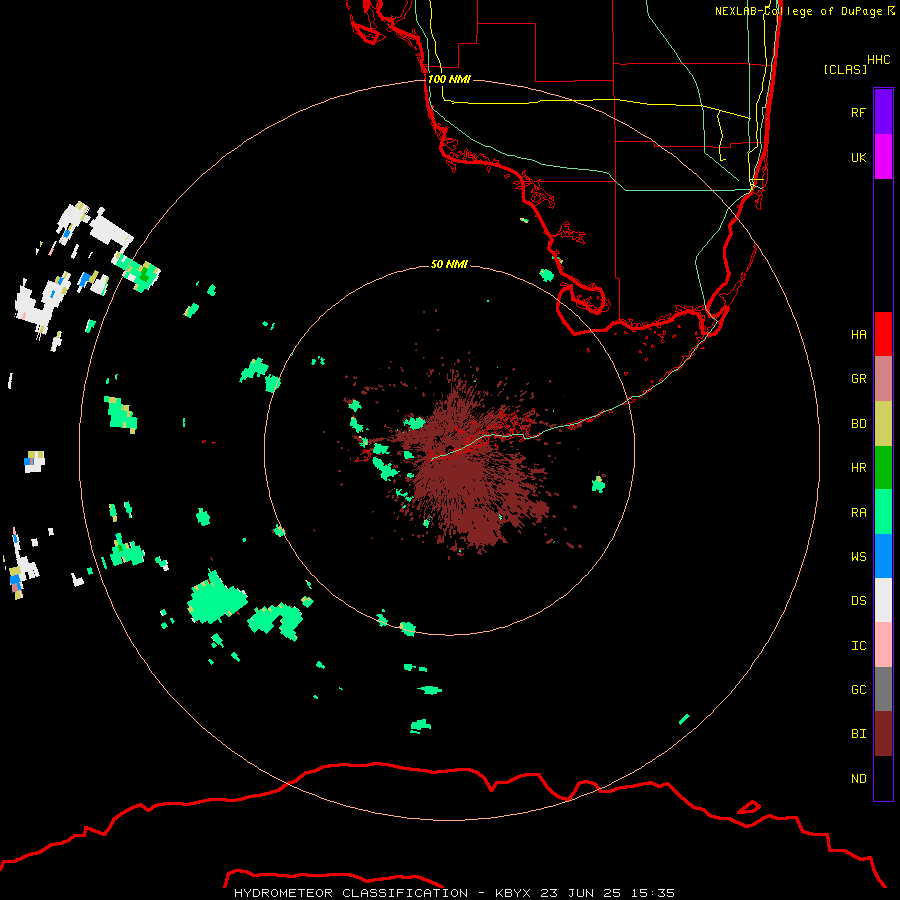Click the GC legend label
Viewport: 900px width, 900px height.
click(x=858, y=690)
